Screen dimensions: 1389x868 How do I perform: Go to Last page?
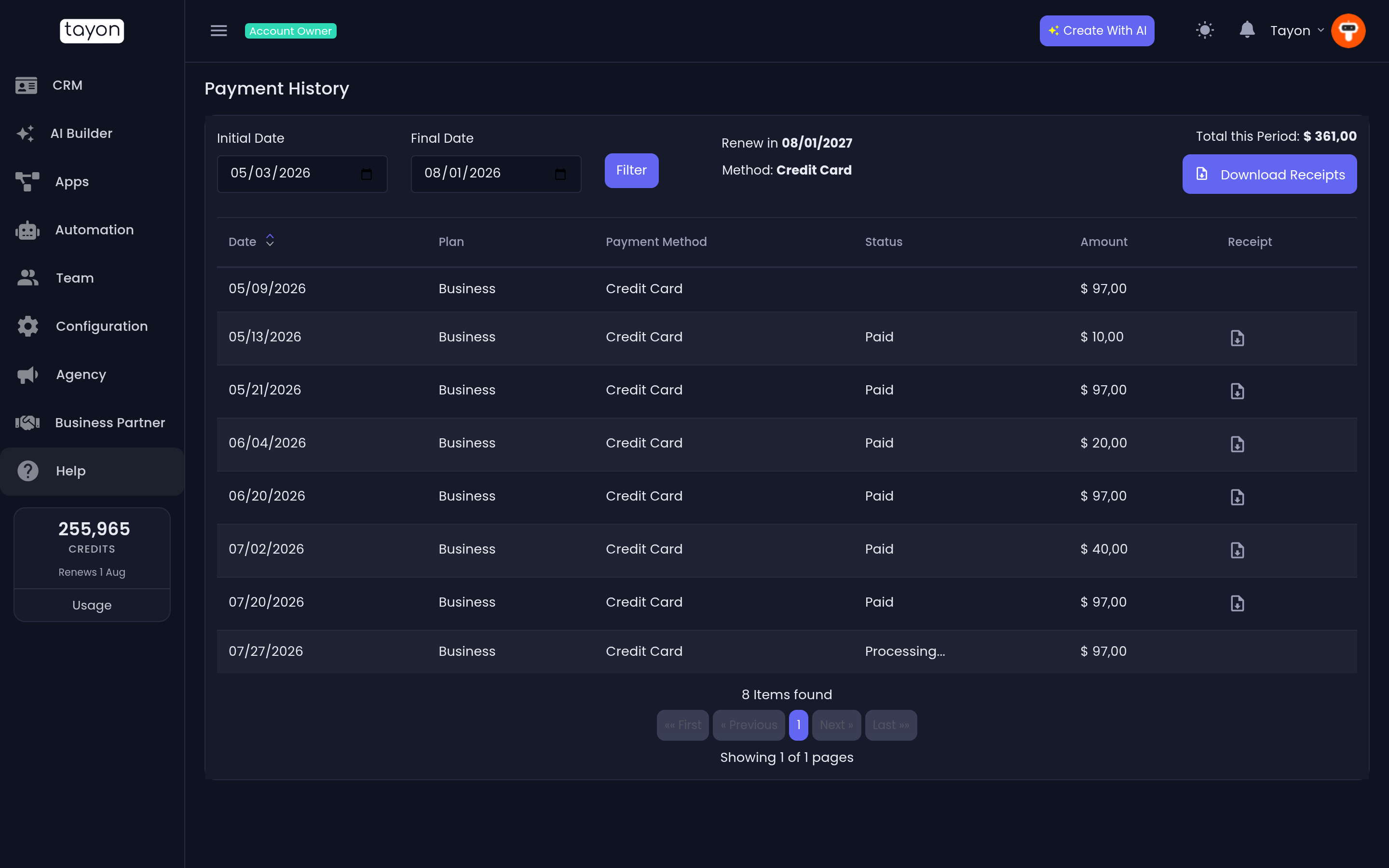891,725
